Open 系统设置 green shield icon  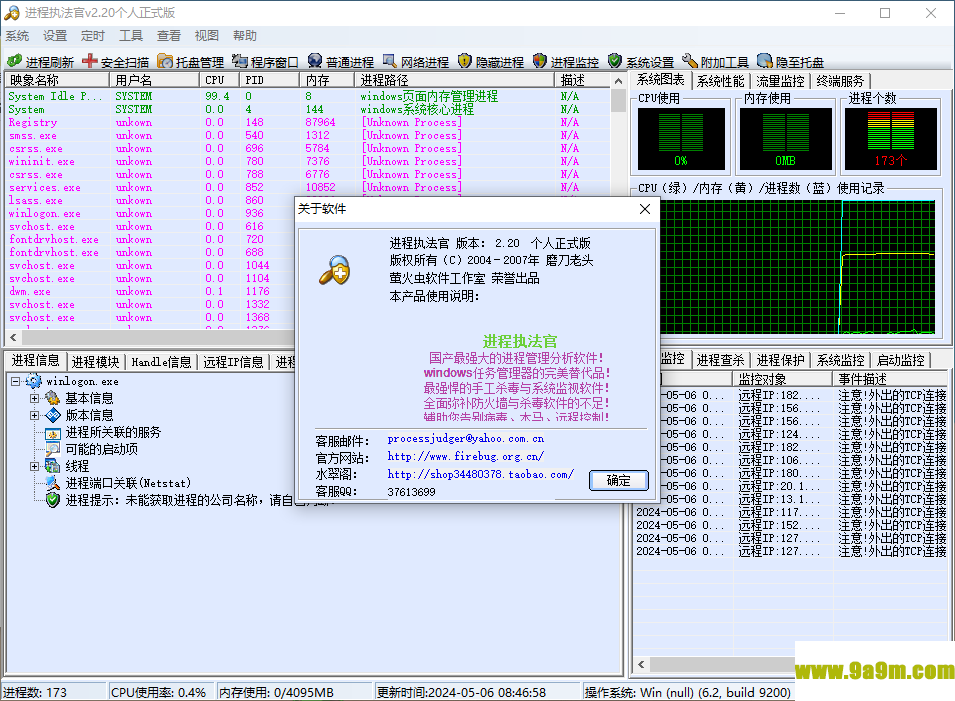[615, 61]
